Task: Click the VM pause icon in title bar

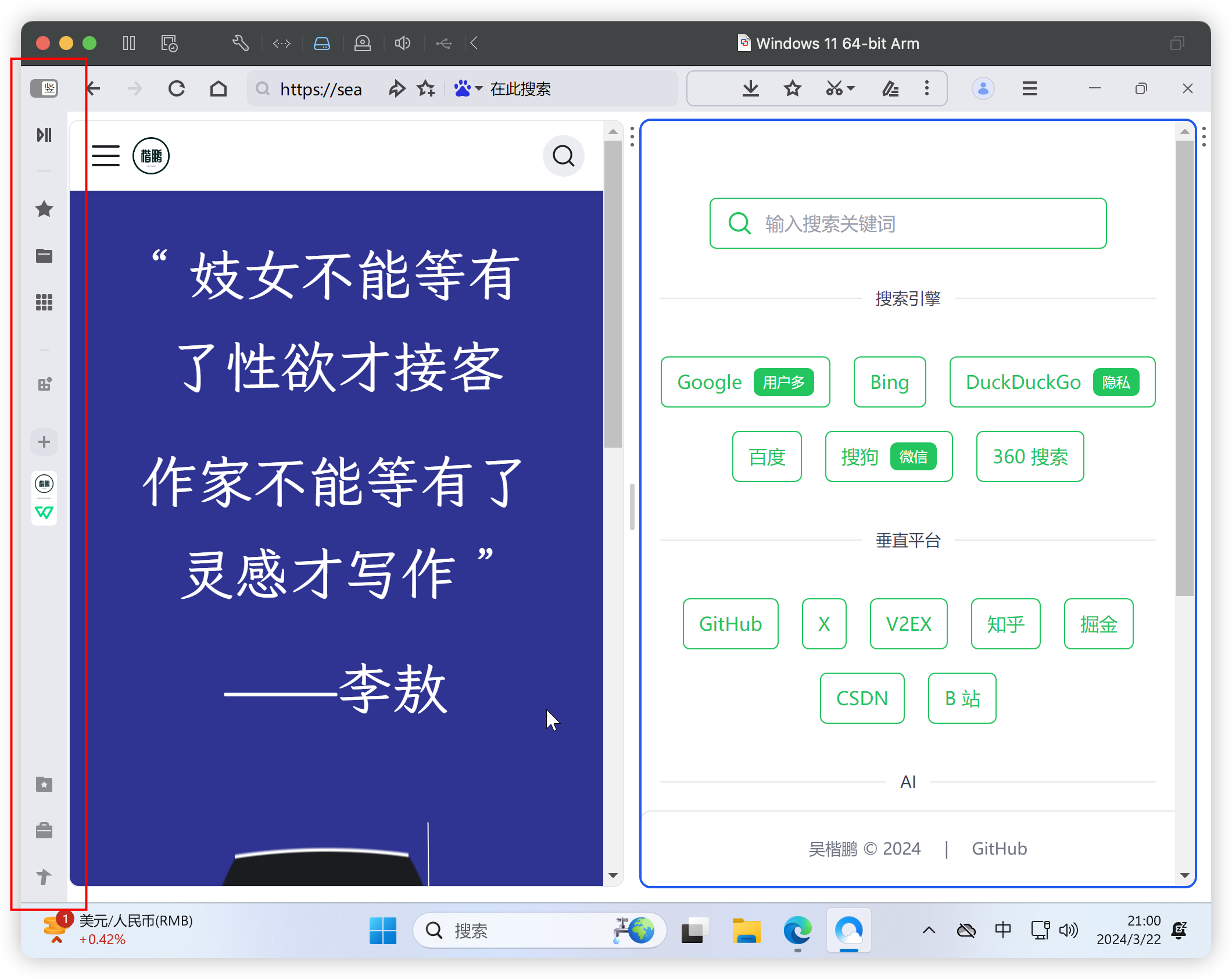Action: coord(129,43)
